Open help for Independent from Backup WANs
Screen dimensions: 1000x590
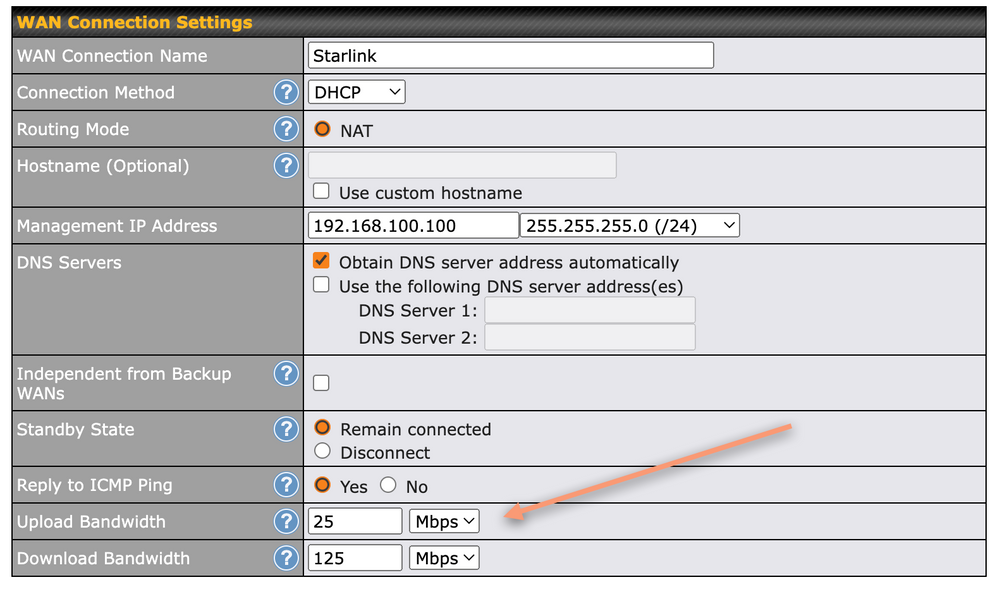click(x=286, y=374)
